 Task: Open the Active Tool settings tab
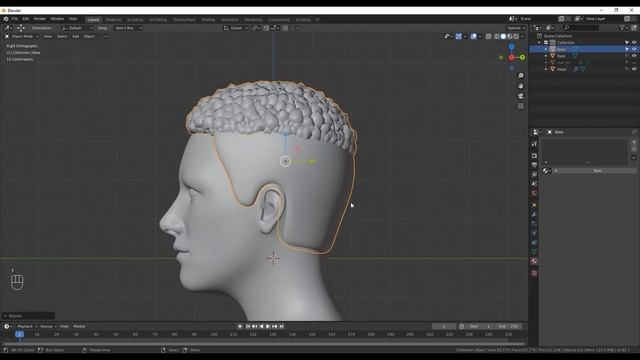(534, 144)
